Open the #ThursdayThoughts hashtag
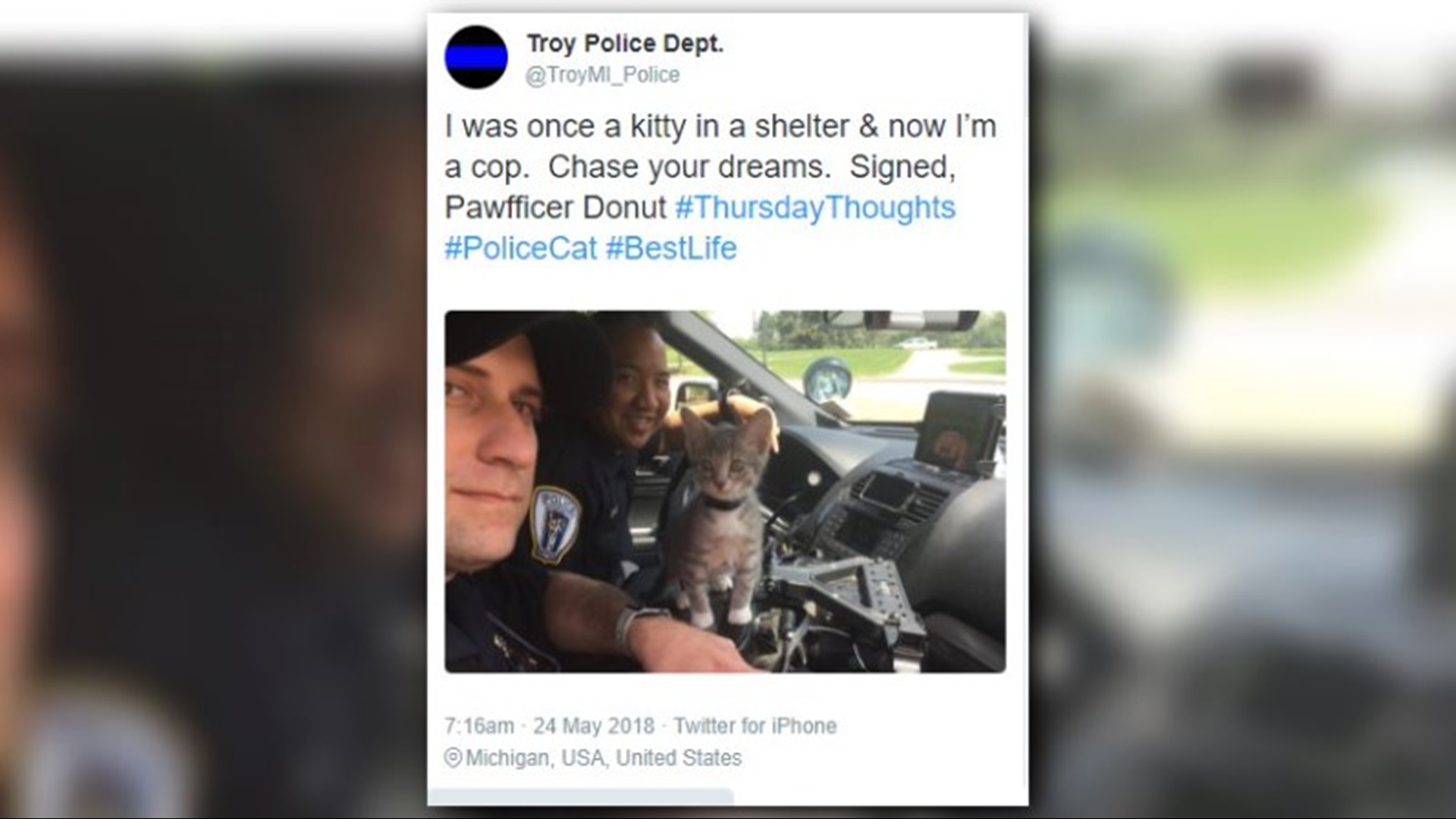 coord(815,208)
